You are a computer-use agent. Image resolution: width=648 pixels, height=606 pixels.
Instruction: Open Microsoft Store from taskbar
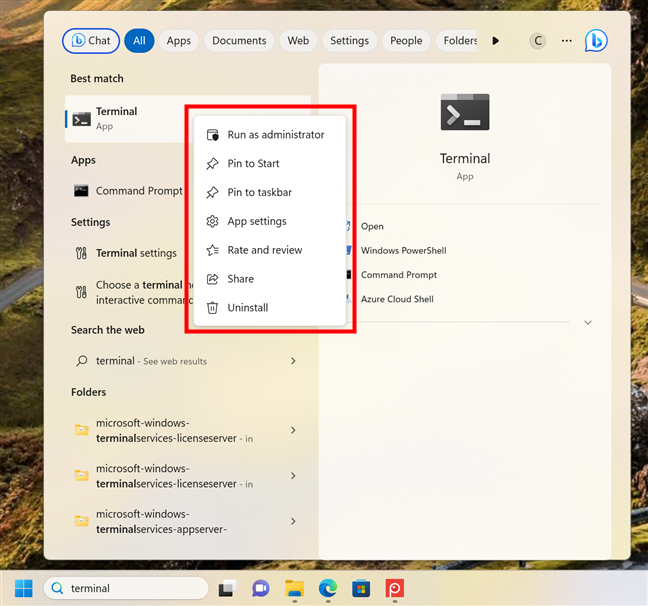361,588
